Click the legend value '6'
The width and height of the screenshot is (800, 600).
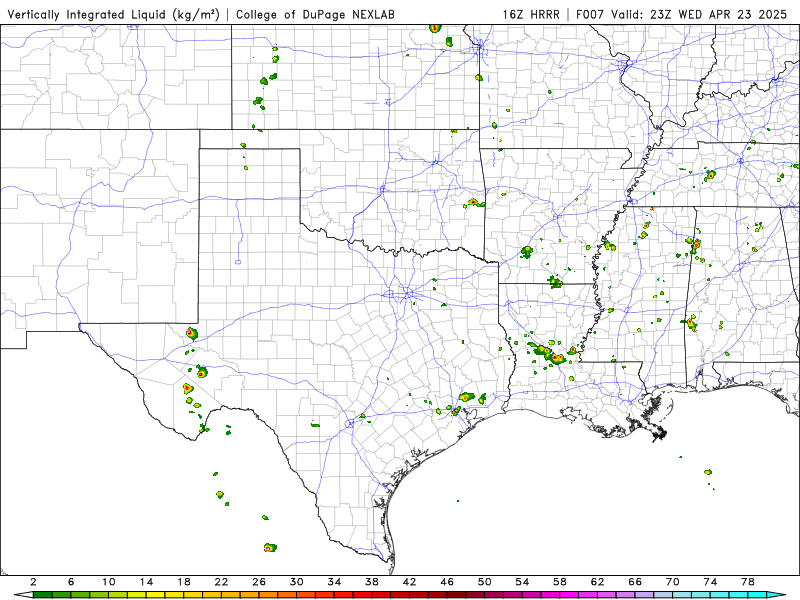pyautogui.click(x=71, y=582)
